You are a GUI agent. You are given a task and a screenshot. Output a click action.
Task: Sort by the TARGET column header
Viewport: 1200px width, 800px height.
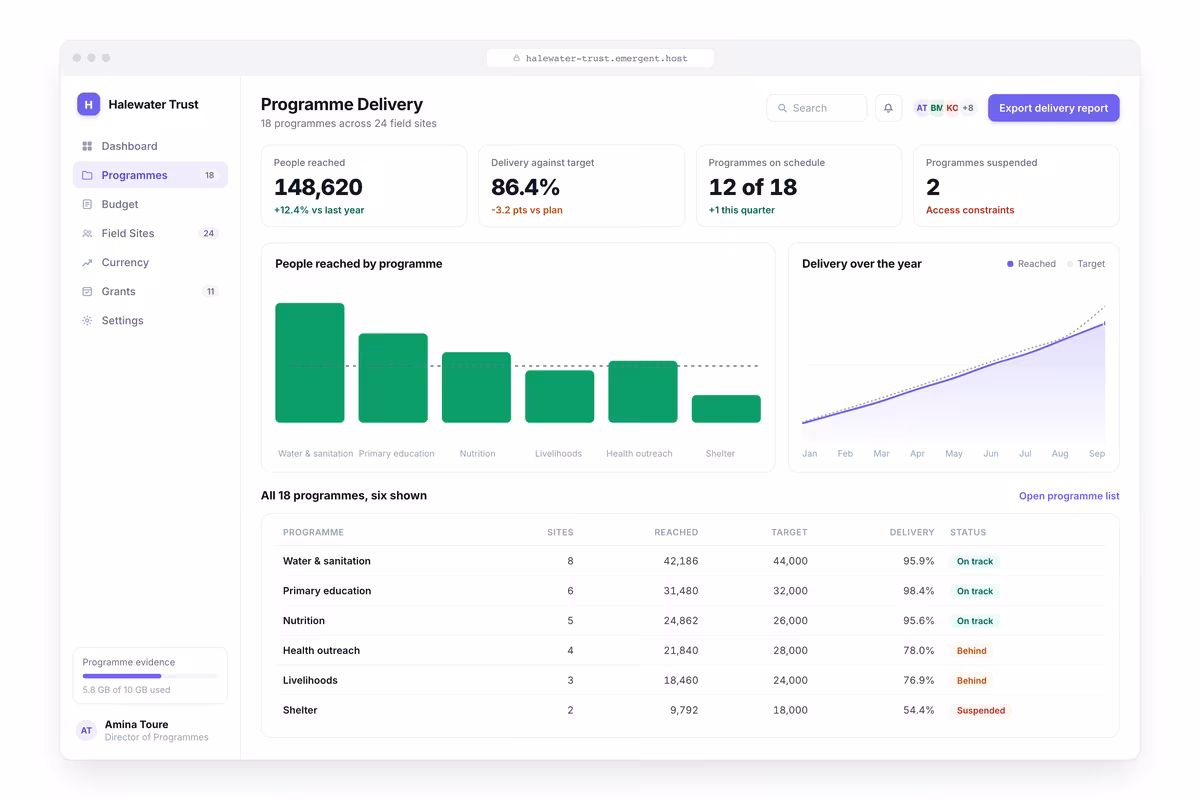(x=789, y=532)
